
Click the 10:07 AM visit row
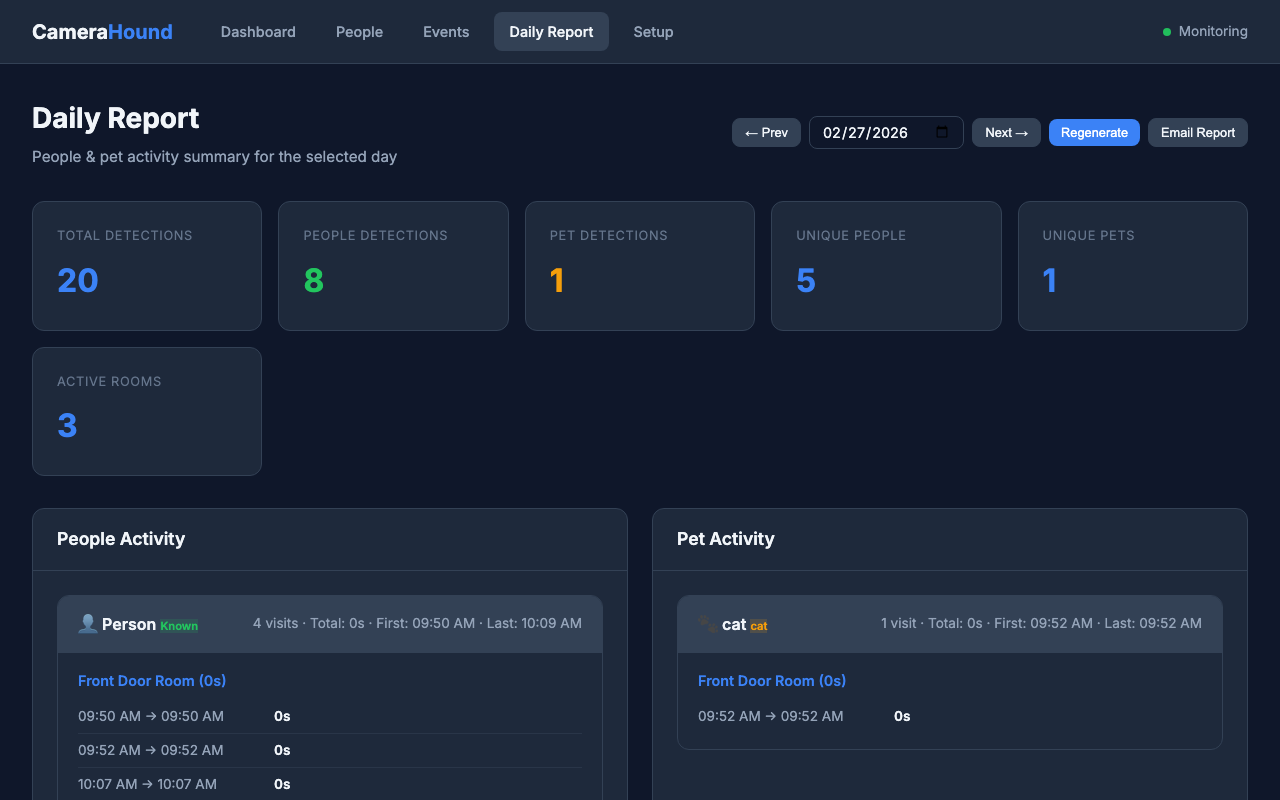(147, 784)
